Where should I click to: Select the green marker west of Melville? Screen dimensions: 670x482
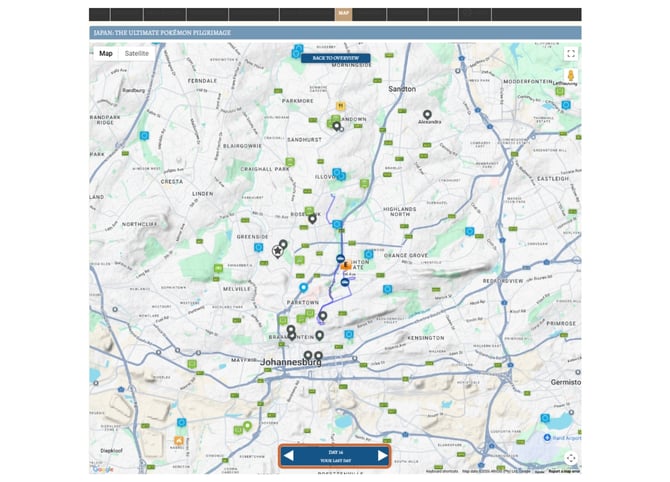pyautogui.click(x=218, y=268)
